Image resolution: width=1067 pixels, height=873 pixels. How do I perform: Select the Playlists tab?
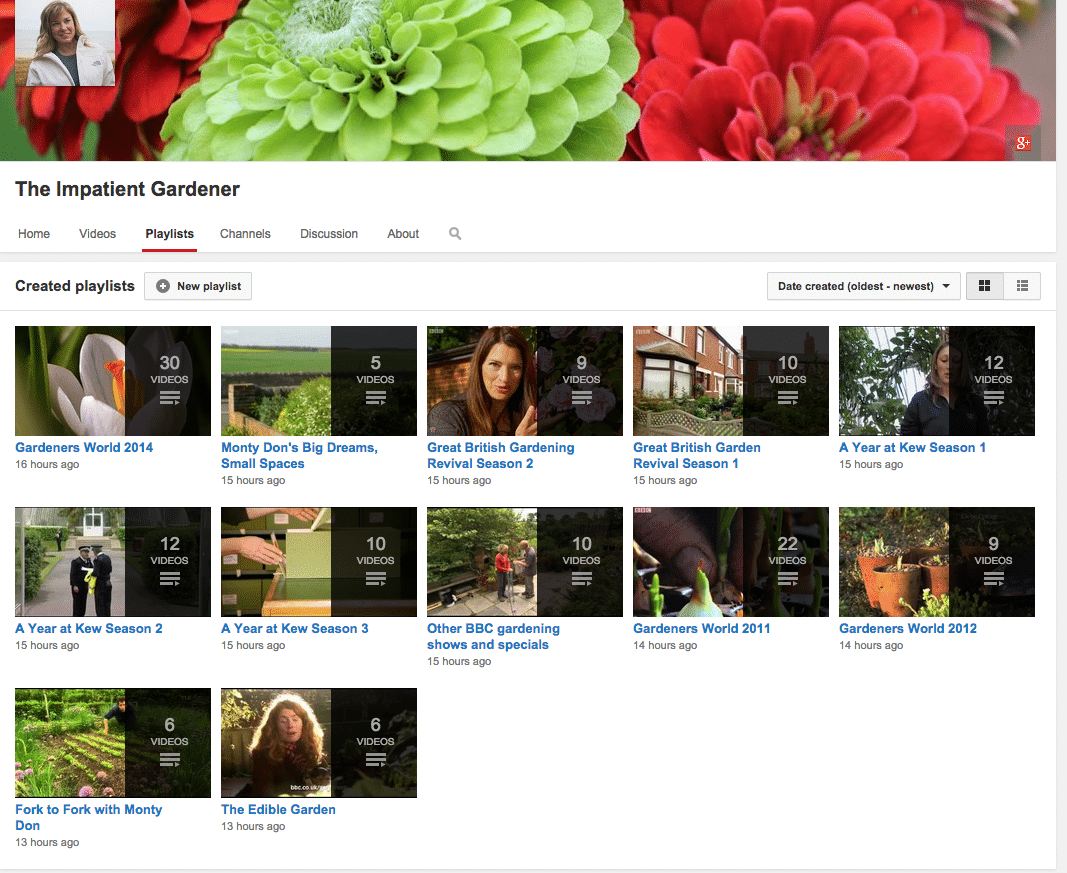[x=169, y=233]
